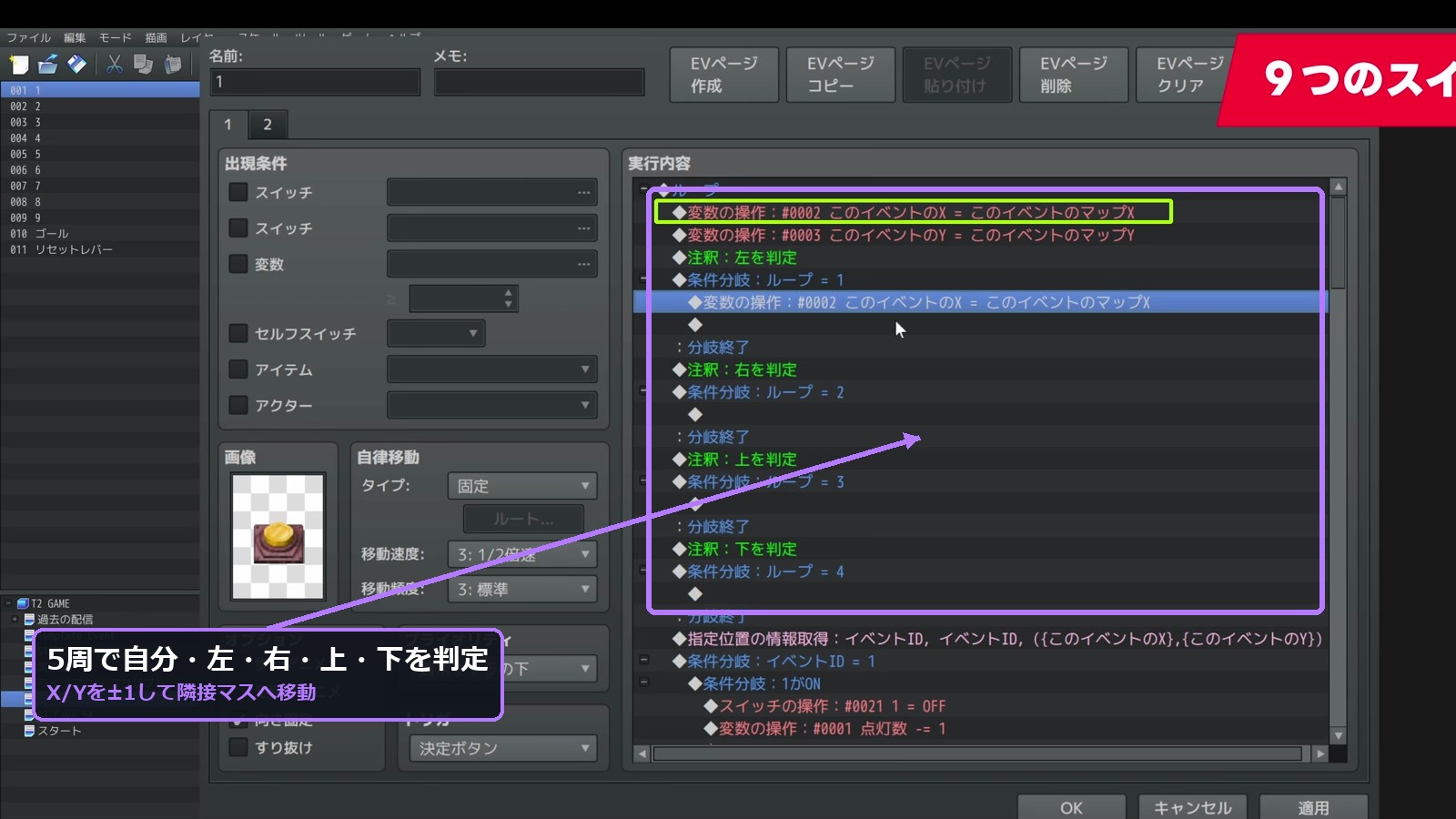Click the Open Project folder icon
1456x819 pixels.
click(x=48, y=64)
